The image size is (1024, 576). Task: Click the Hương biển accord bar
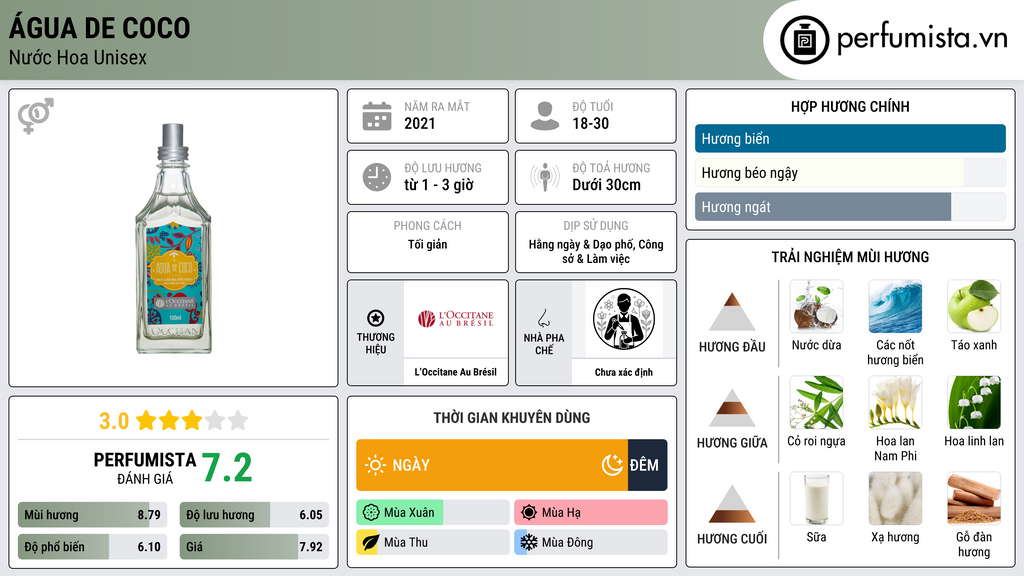pyautogui.click(x=850, y=138)
